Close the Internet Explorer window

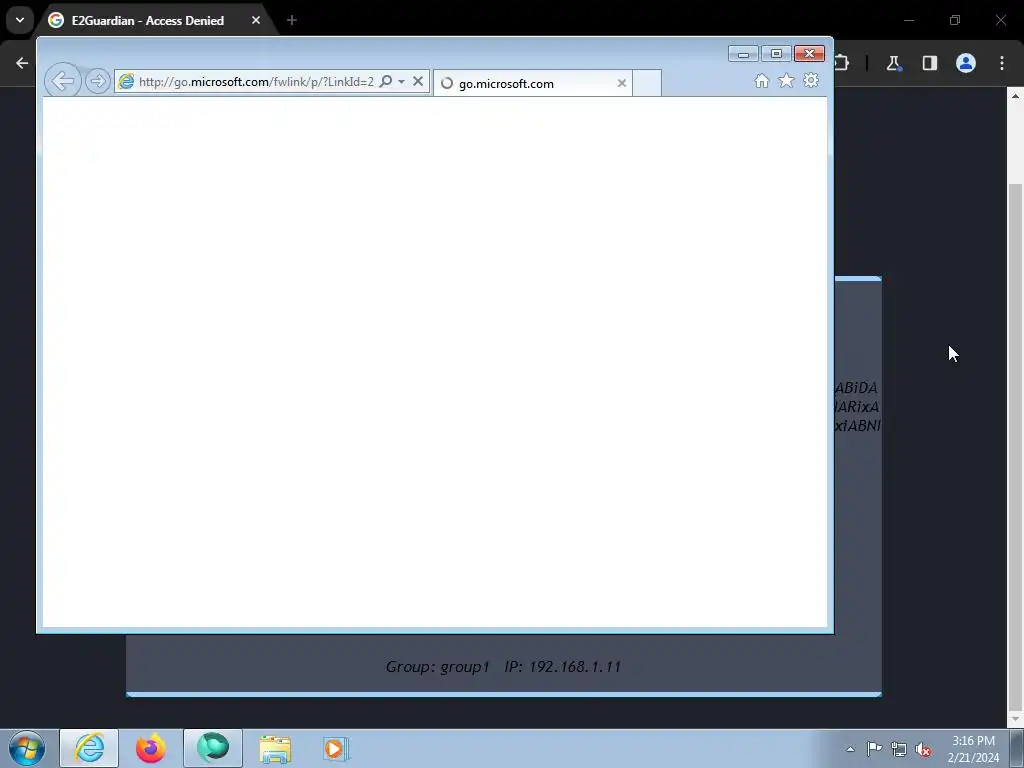(x=809, y=54)
